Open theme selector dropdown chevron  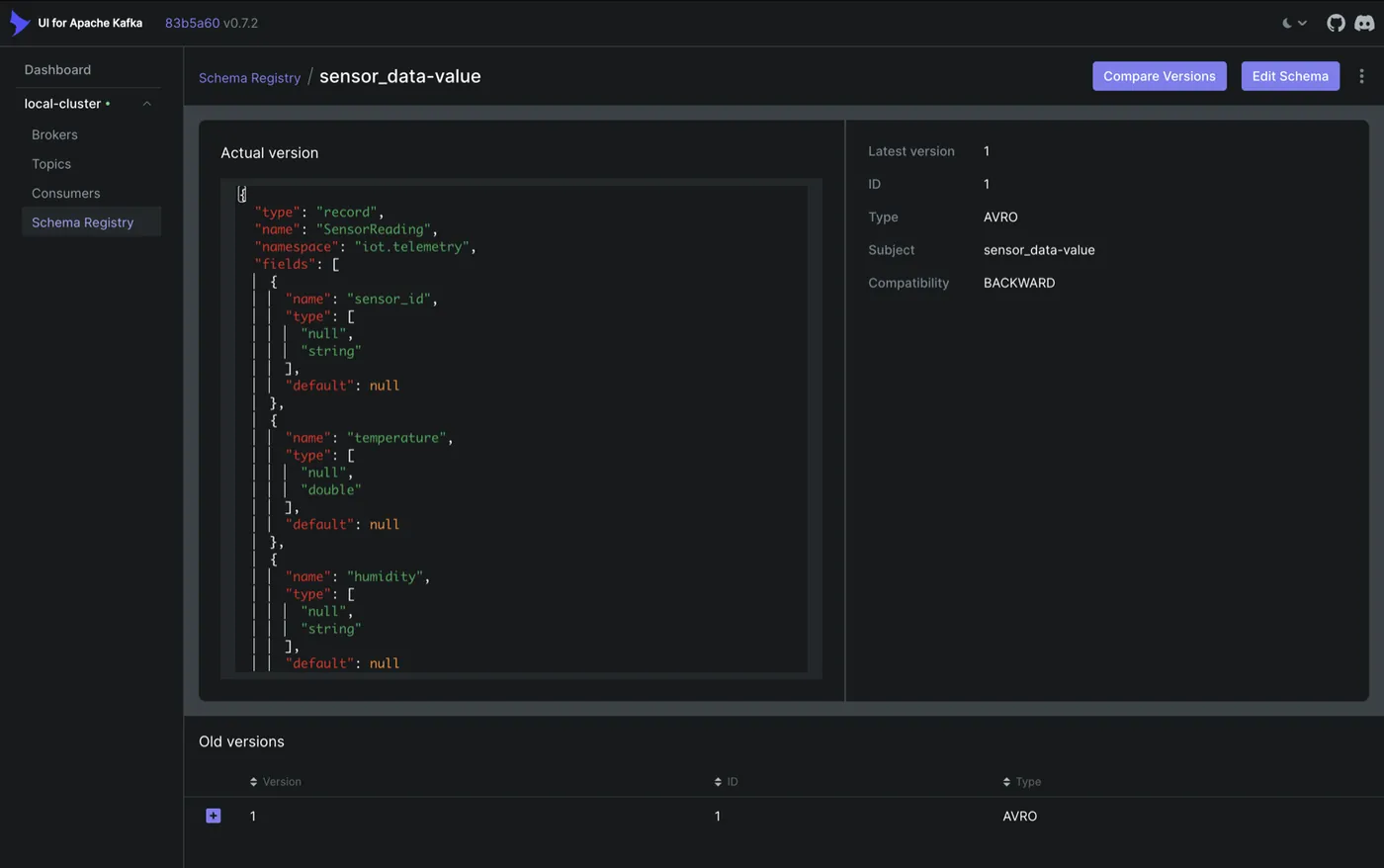(1302, 23)
